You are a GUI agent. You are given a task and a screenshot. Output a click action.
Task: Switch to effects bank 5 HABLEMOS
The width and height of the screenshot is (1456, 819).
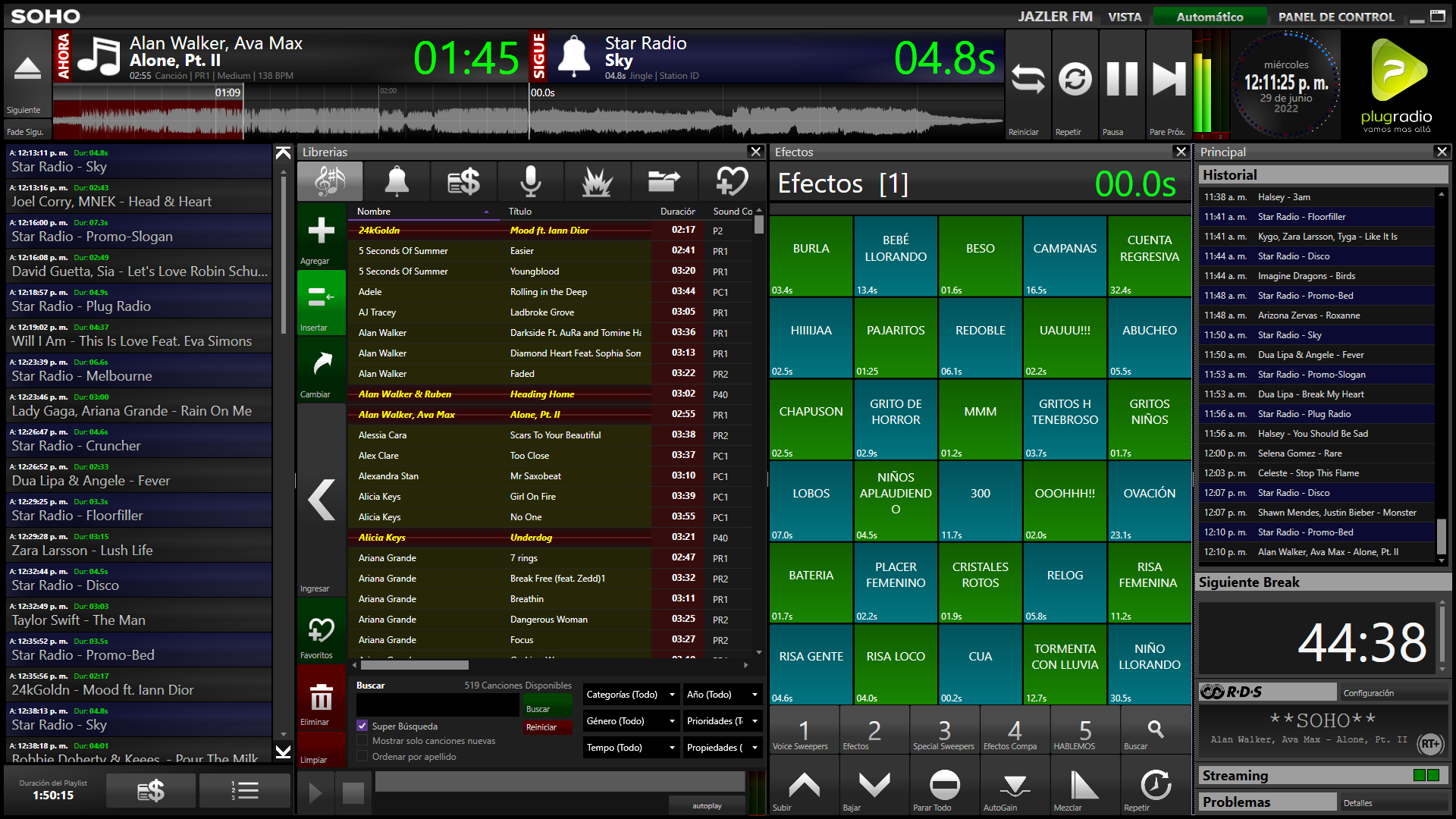(1085, 731)
